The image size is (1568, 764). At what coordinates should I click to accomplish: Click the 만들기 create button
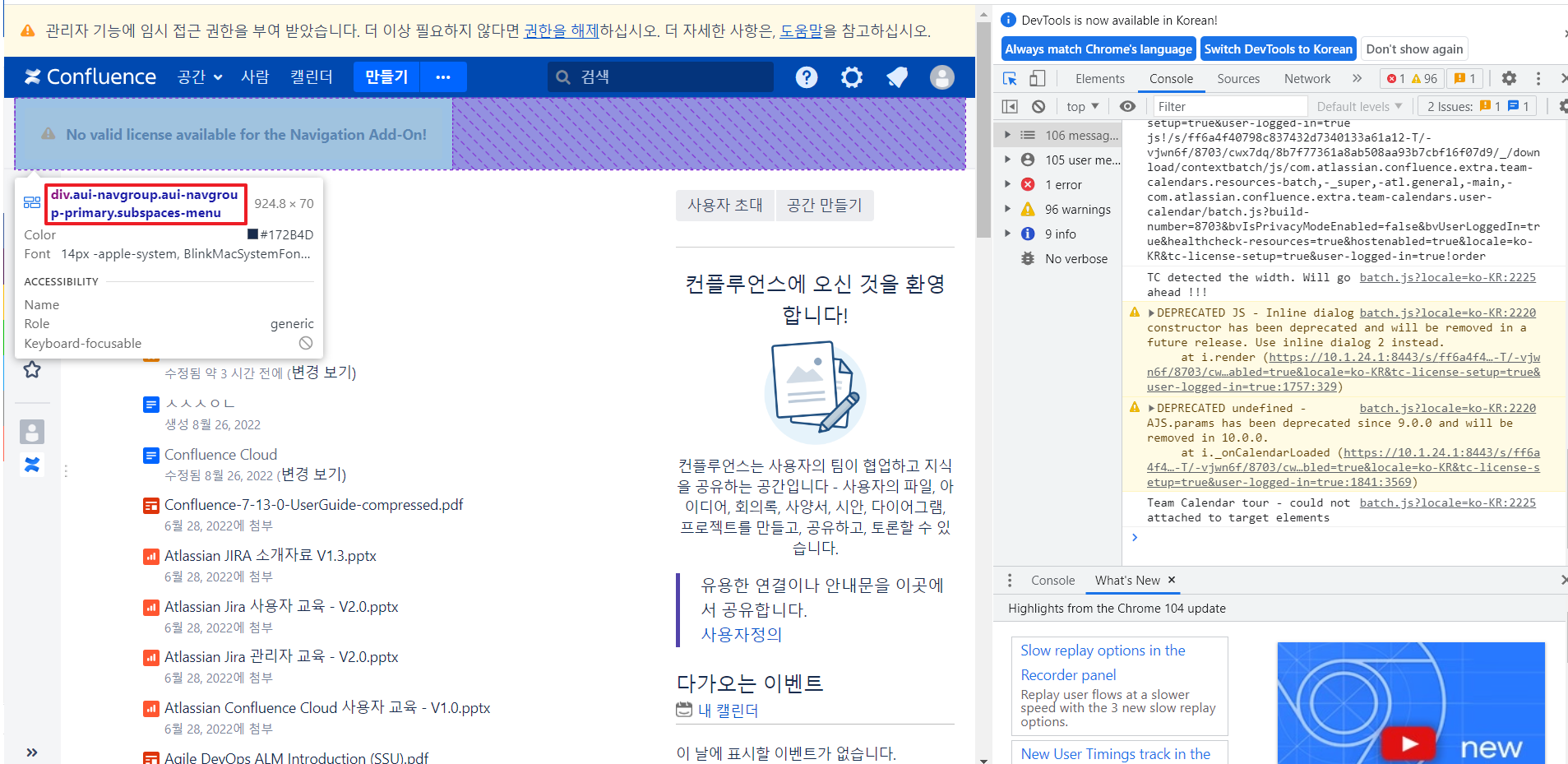point(386,76)
